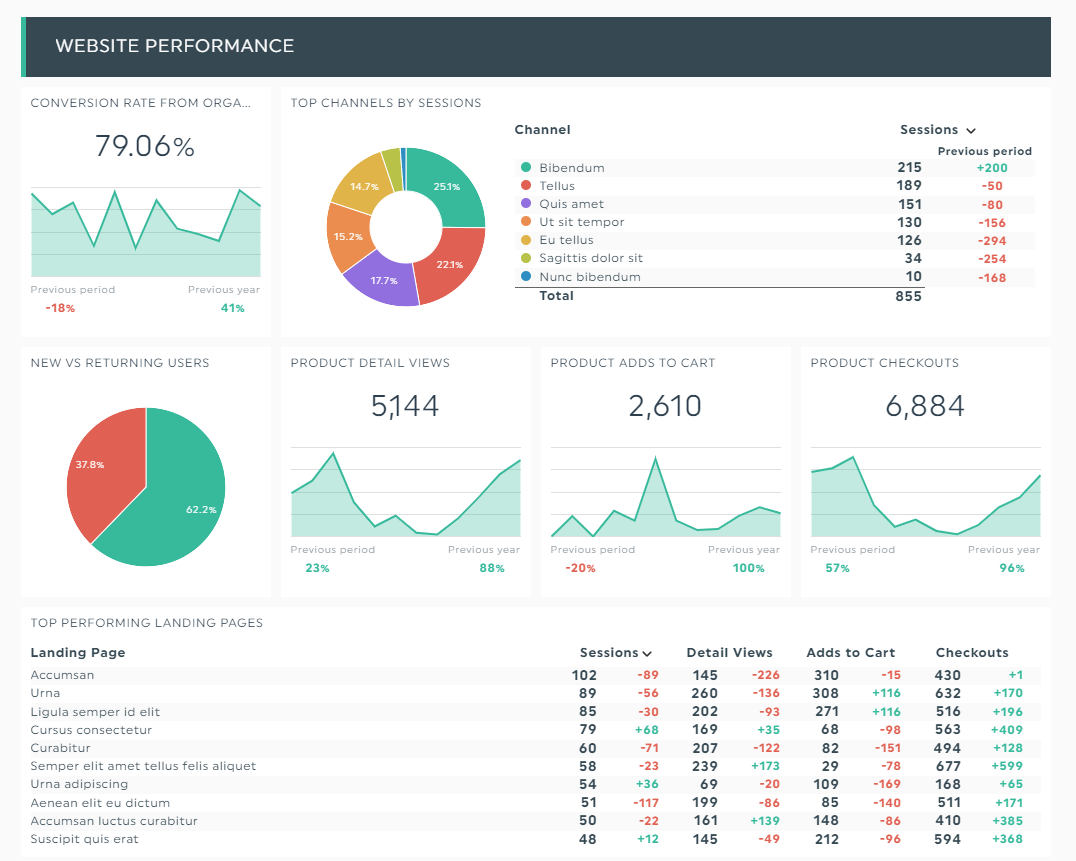Click the 41% conversion previous year value
The image size is (1076, 861).
pos(233,308)
